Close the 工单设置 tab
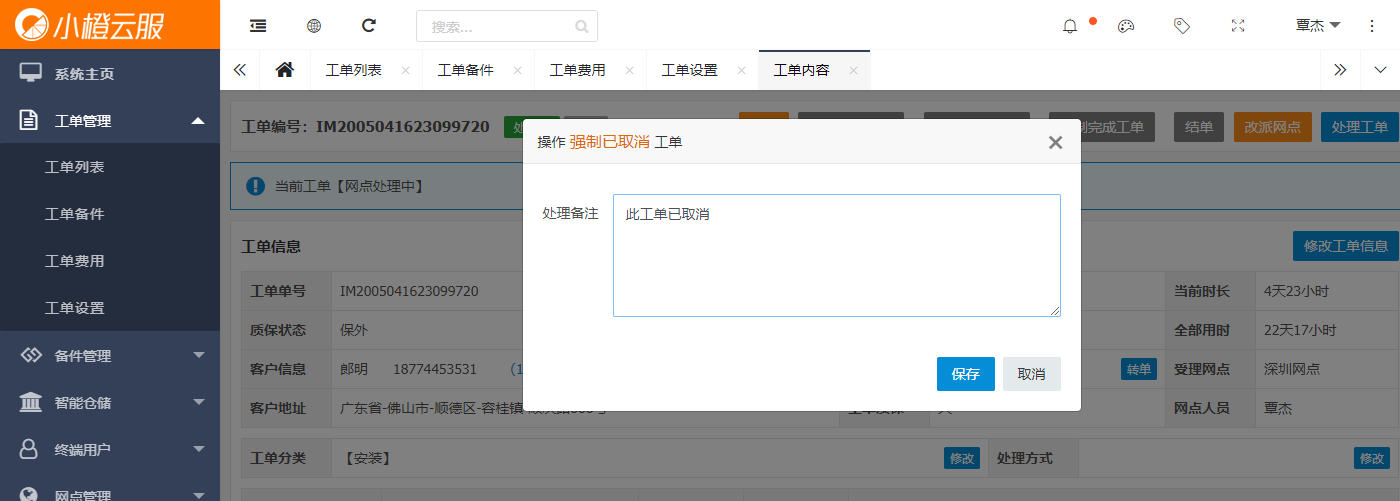The image size is (1400, 501). pos(741,70)
